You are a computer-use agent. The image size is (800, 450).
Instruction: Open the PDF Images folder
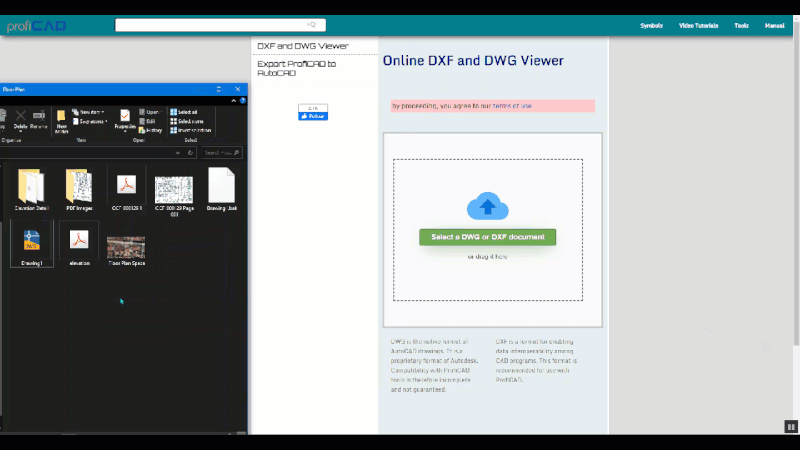pyautogui.click(x=79, y=186)
